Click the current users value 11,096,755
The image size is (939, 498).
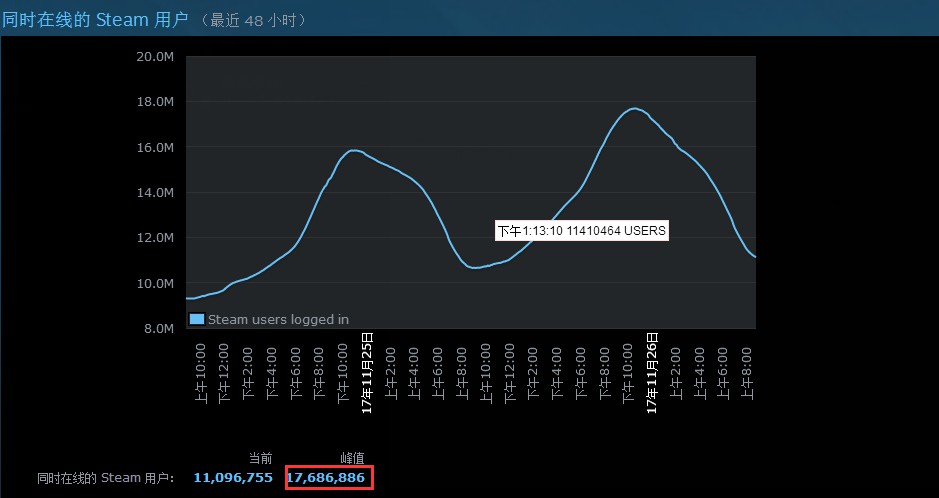233,478
